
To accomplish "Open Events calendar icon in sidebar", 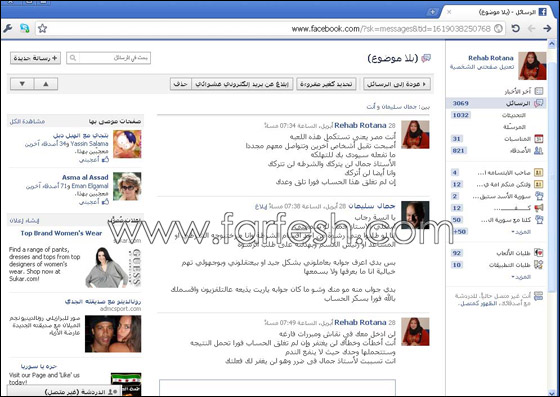I will (x=539, y=139).
